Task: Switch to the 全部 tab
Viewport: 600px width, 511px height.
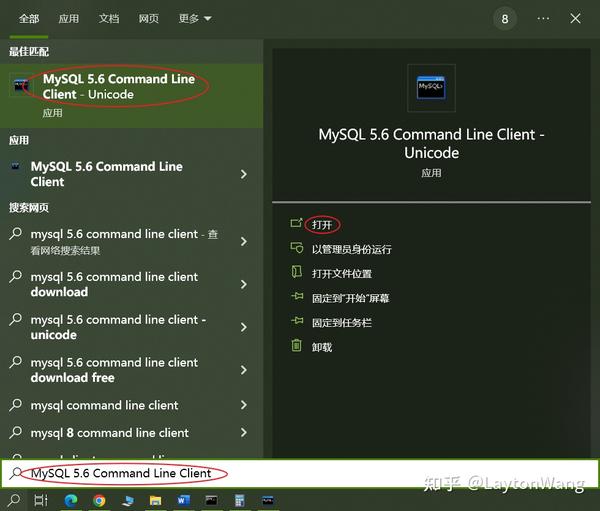Action: (29, 18)
